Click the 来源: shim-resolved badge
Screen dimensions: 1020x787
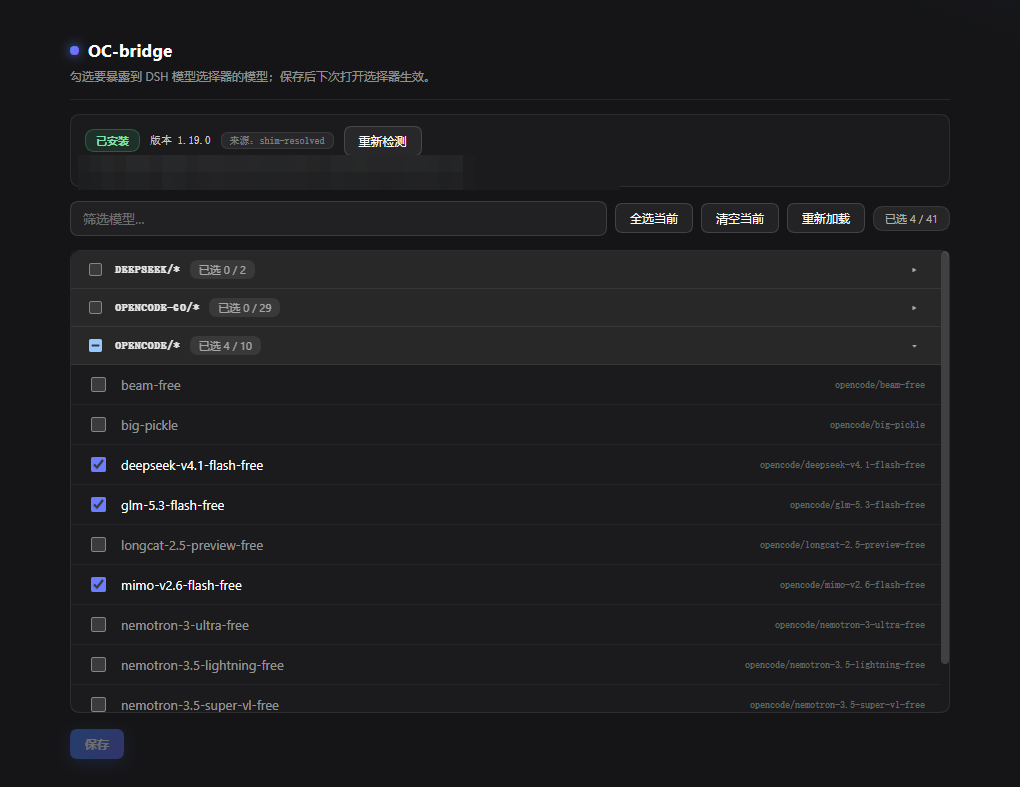(277, 140)
